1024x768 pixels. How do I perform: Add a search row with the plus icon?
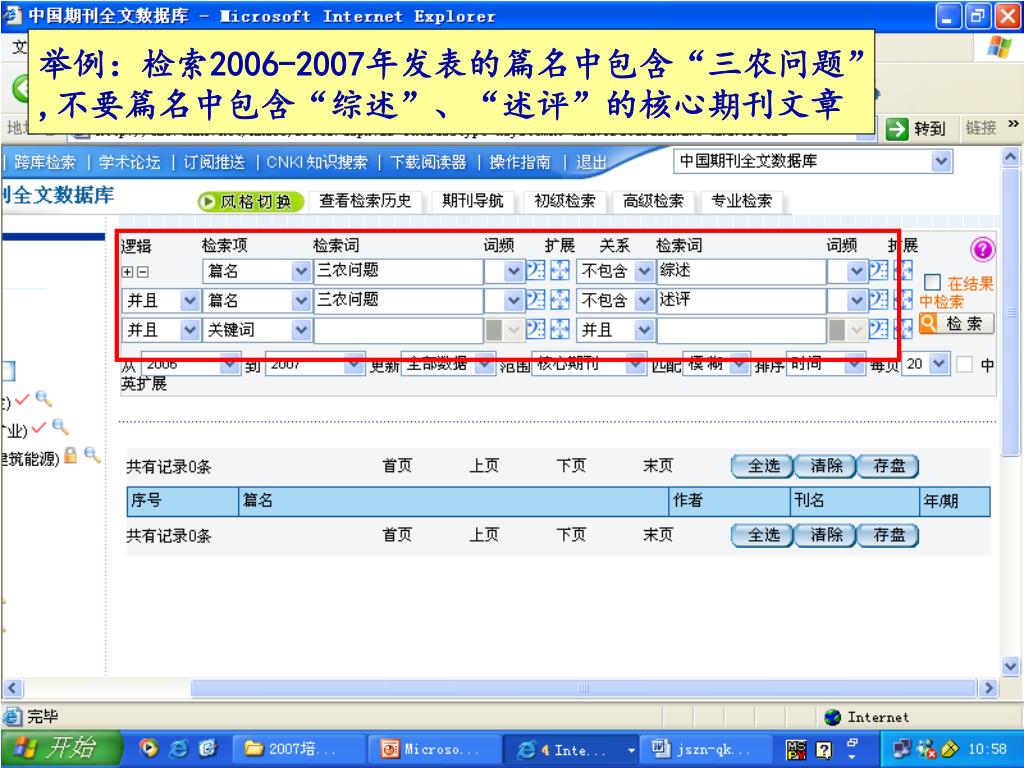pos(127,272)
